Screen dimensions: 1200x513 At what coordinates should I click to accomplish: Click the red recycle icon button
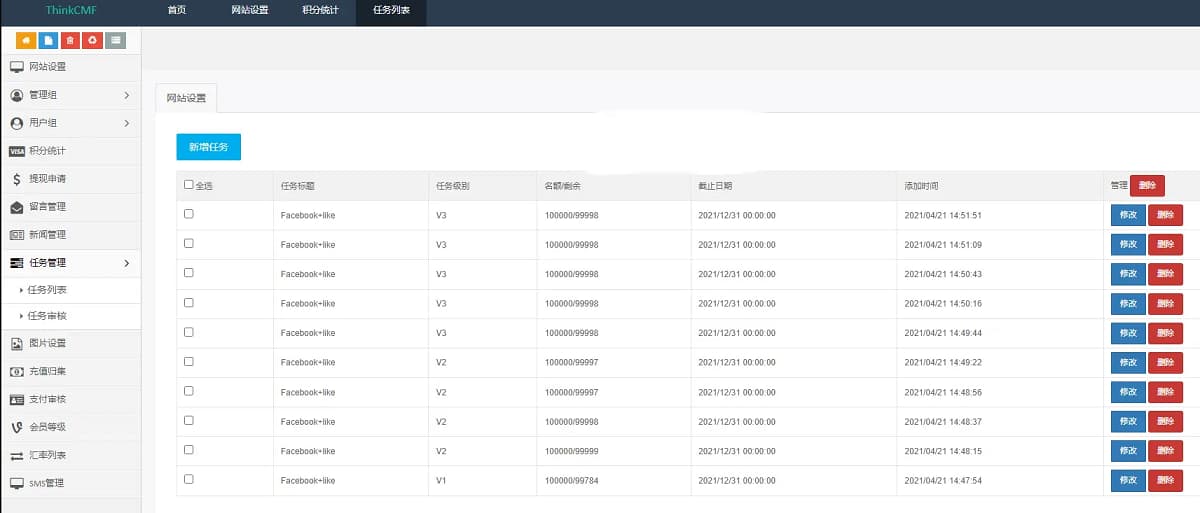point(93,41)
